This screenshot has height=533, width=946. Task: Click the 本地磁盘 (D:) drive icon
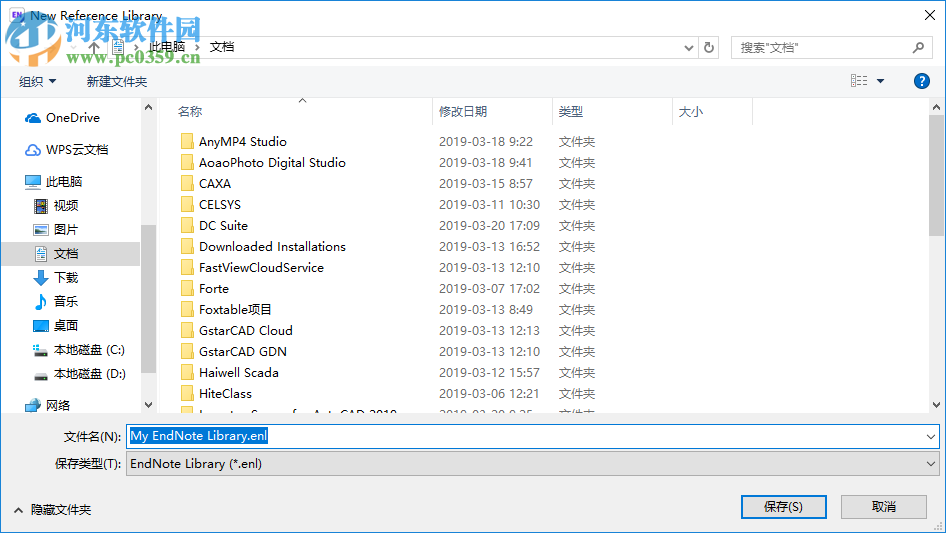click(x=40, y=375)
